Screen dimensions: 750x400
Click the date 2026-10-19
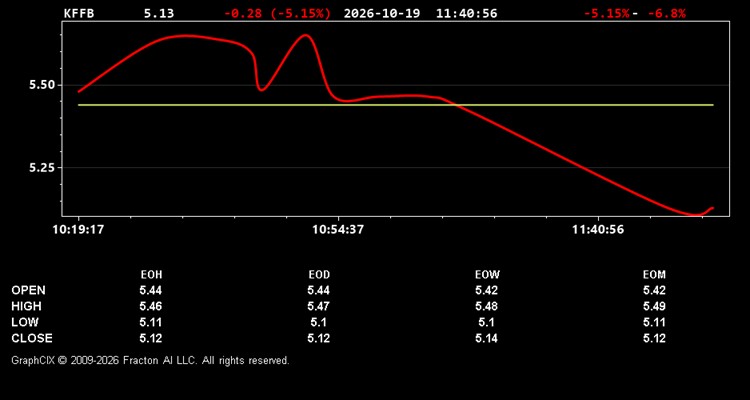(x=382, y=13)
